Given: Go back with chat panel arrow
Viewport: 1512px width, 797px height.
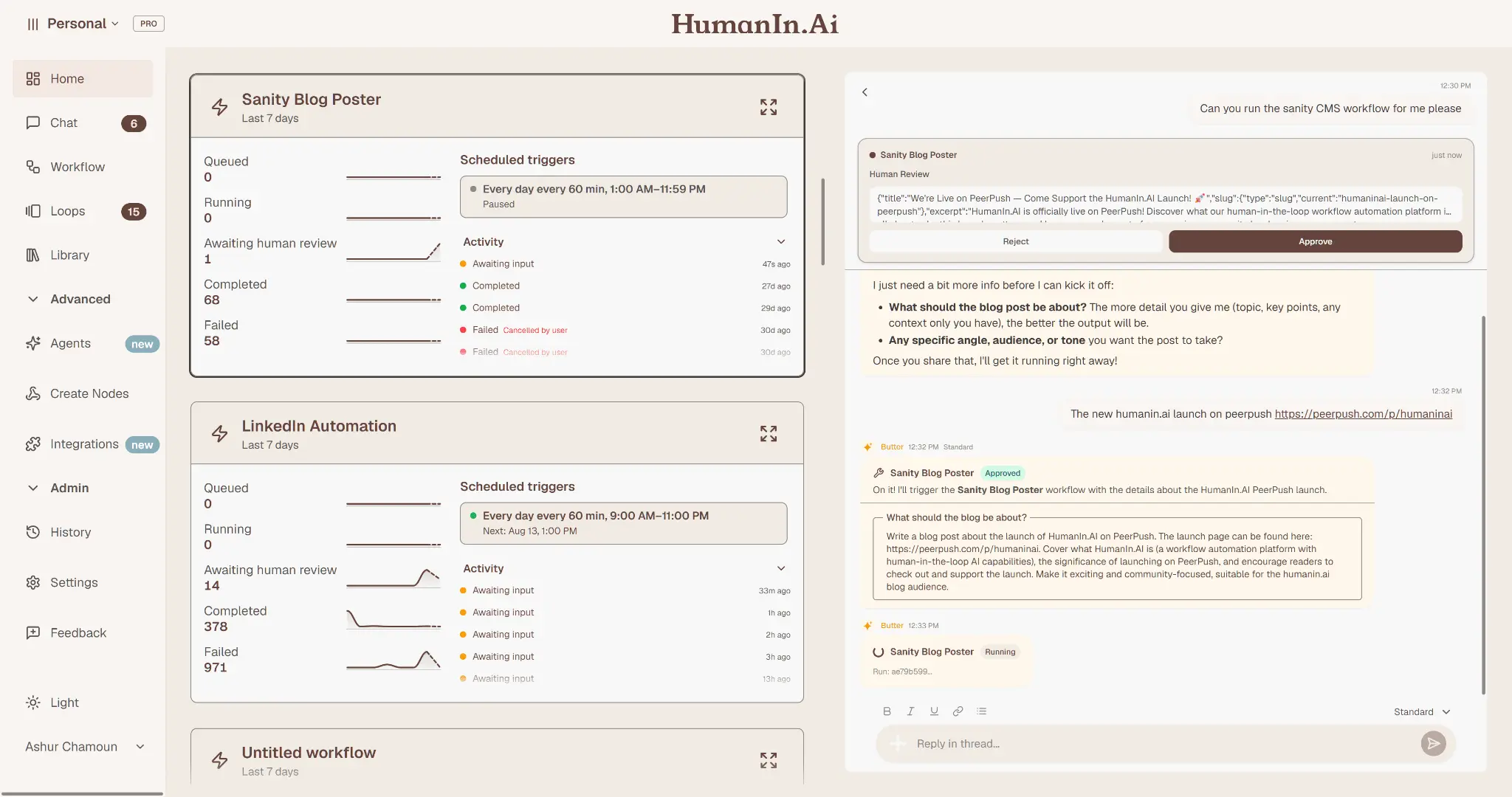Looking at the screenshot, I should tap(865, 92).
